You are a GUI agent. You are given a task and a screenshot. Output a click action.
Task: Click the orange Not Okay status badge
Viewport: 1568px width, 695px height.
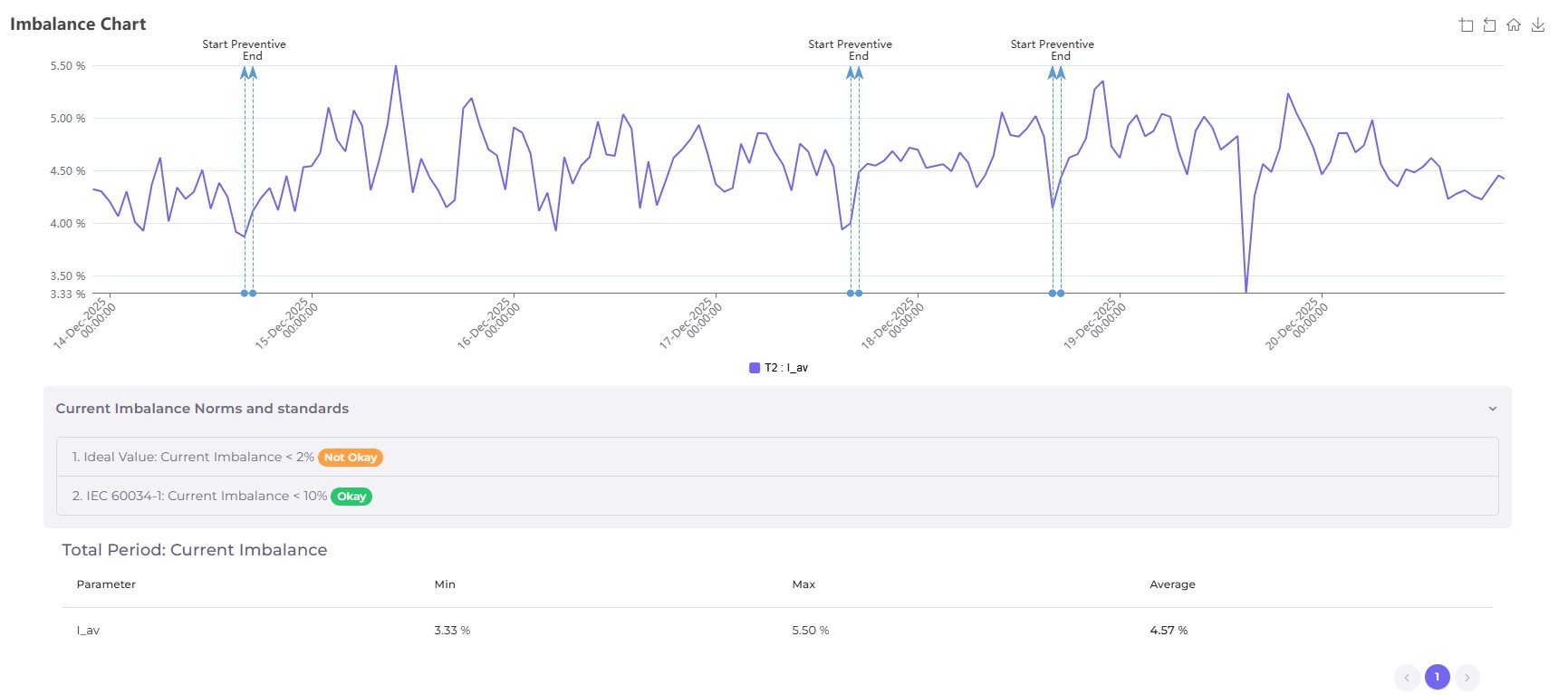pos(351,458)
